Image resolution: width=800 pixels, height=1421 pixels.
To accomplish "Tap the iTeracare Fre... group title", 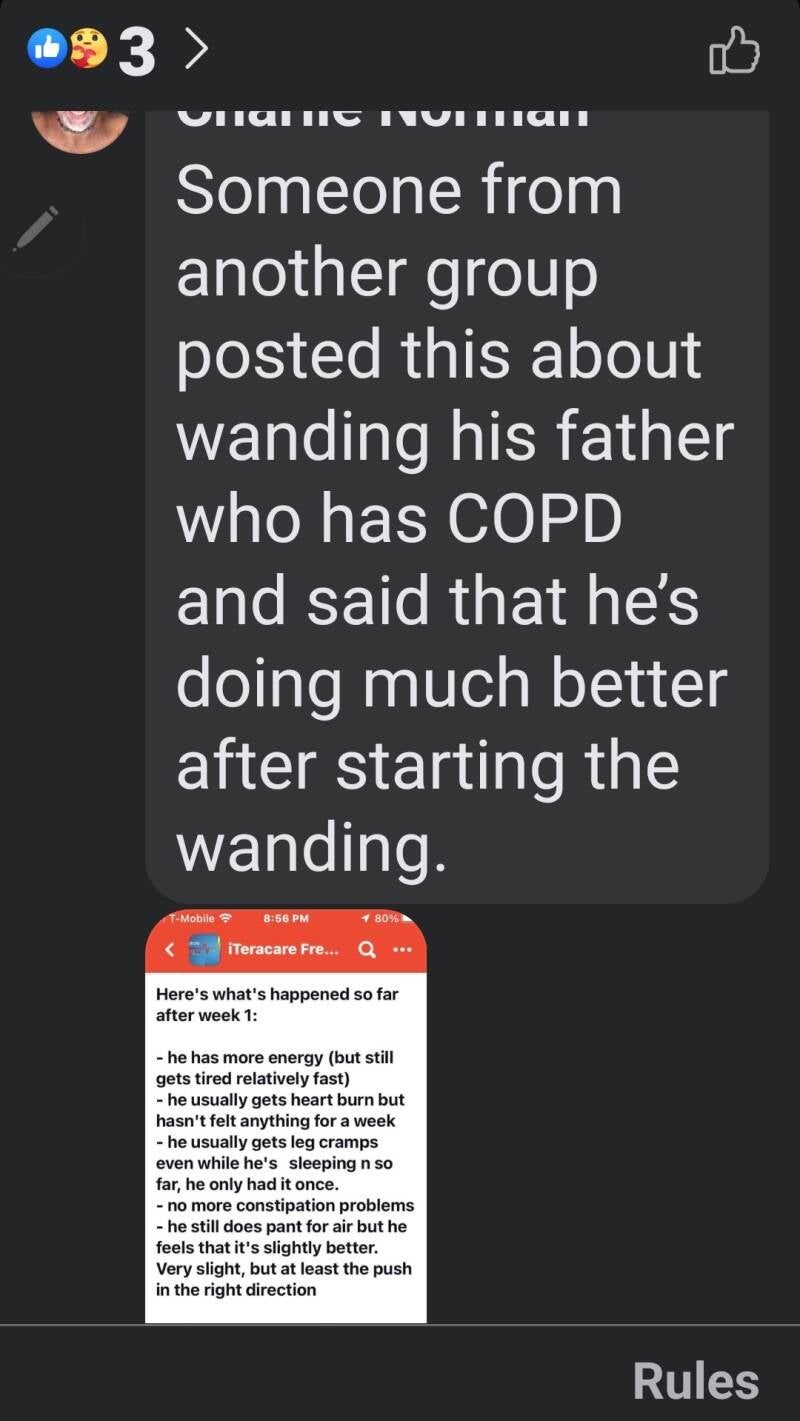I will [284, 950].
